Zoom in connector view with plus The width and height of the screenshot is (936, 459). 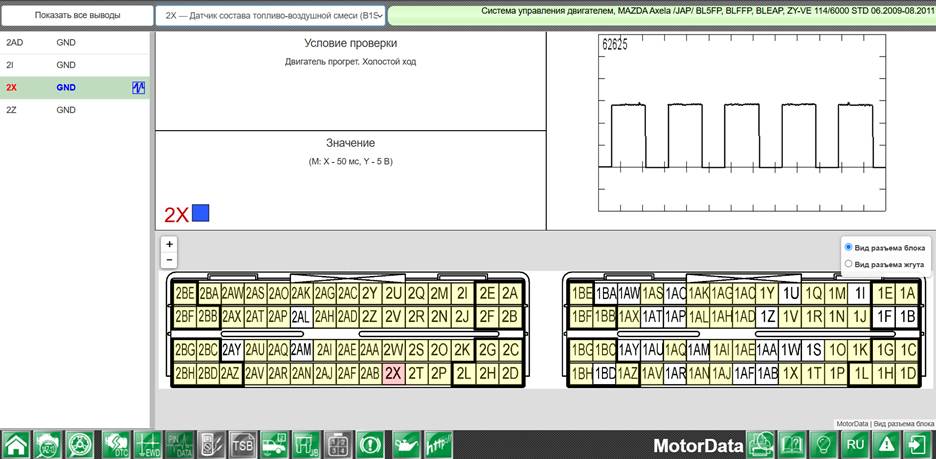click(170, 244)
